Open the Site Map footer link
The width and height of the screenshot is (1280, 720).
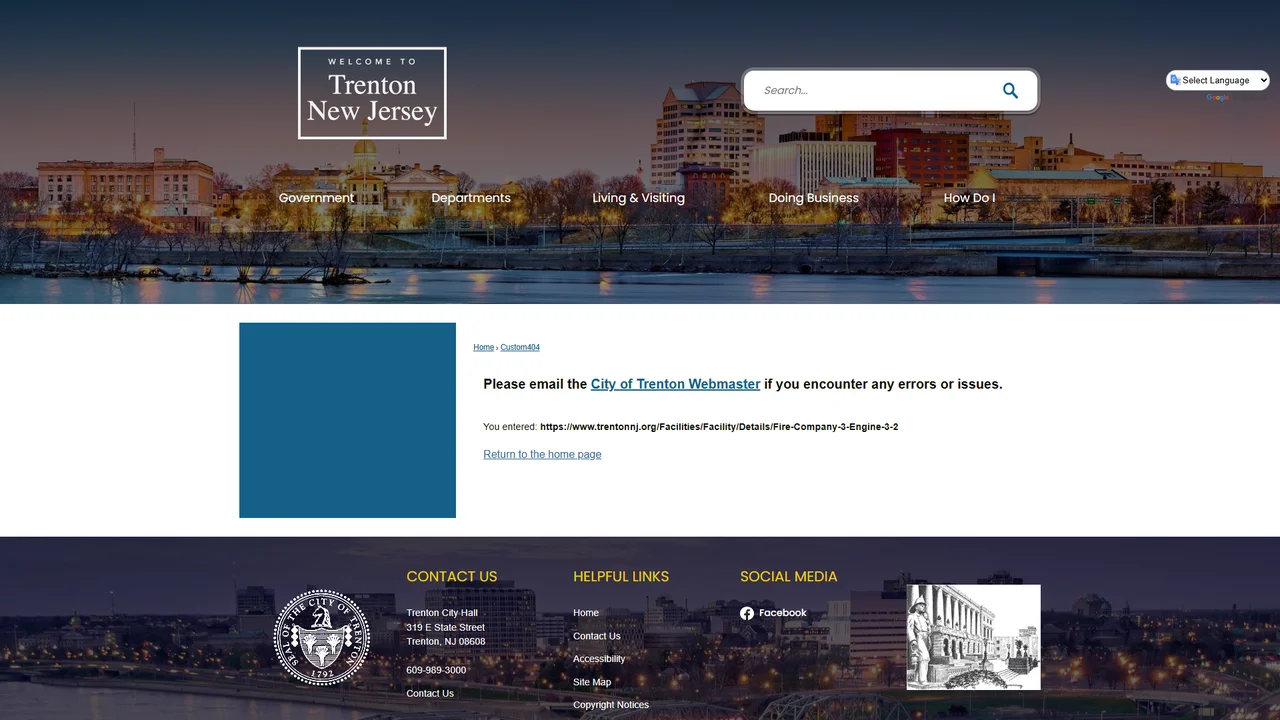[592, 682]
